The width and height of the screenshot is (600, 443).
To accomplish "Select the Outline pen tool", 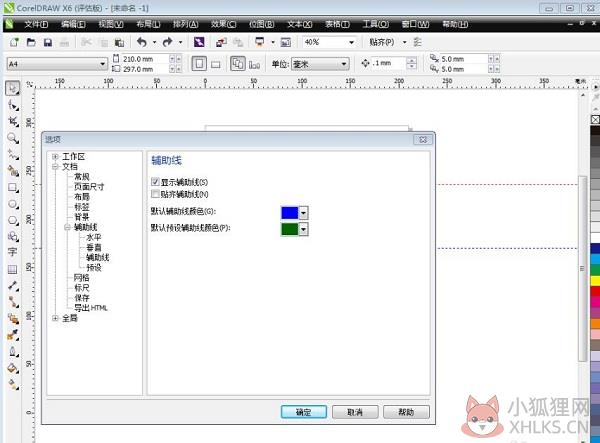I will pyautogui.click(x=13, y=351).
